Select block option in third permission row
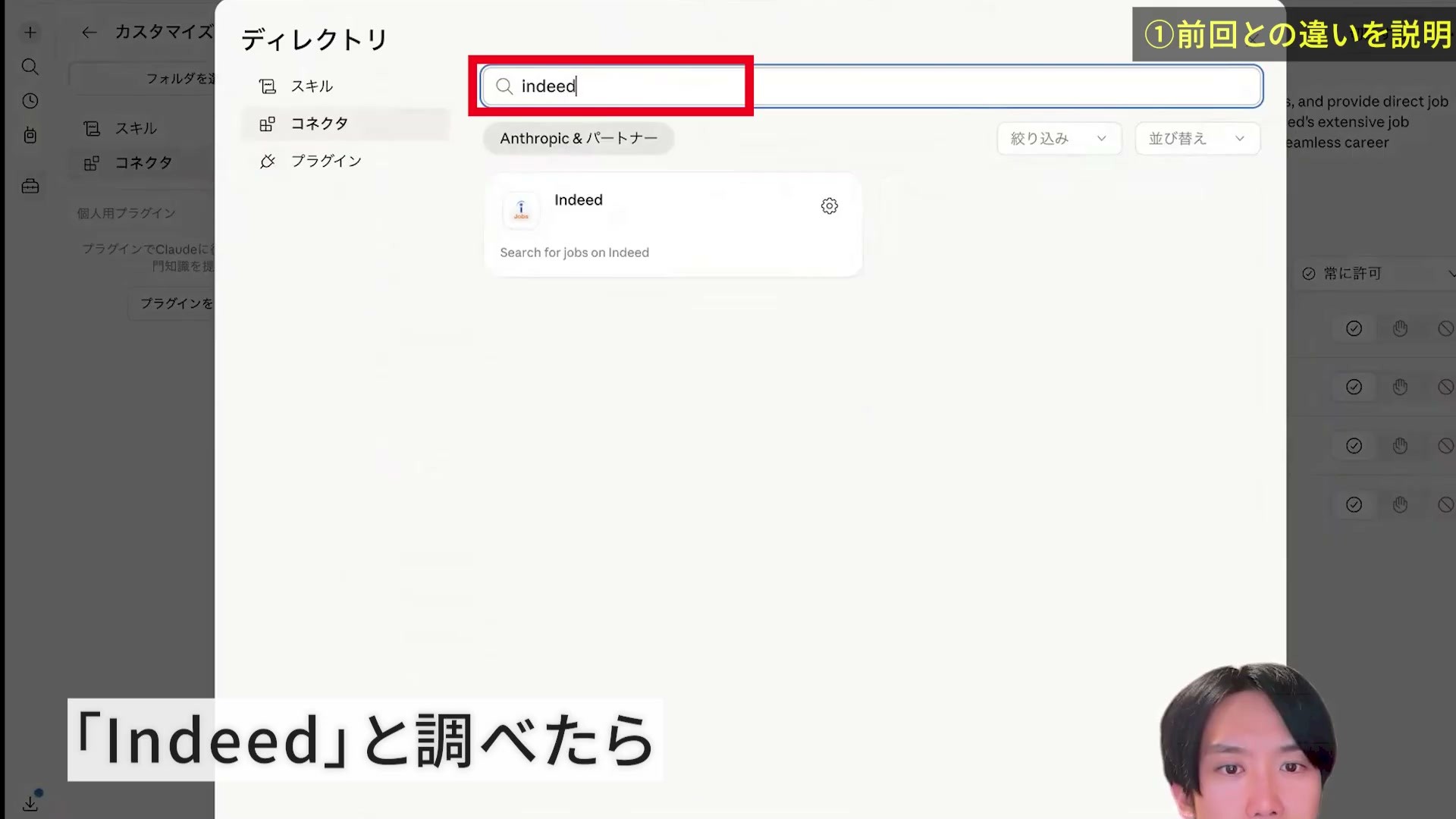The width and height of the screenshot is (1456, 819). point(1445,446)
